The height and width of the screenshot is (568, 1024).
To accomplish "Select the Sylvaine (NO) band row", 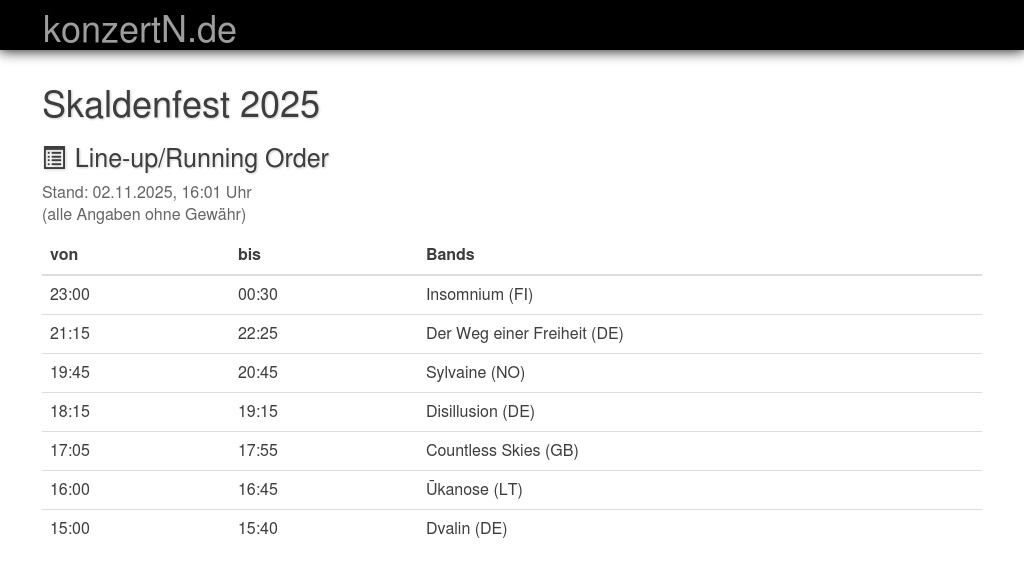I will coord(475,372).
